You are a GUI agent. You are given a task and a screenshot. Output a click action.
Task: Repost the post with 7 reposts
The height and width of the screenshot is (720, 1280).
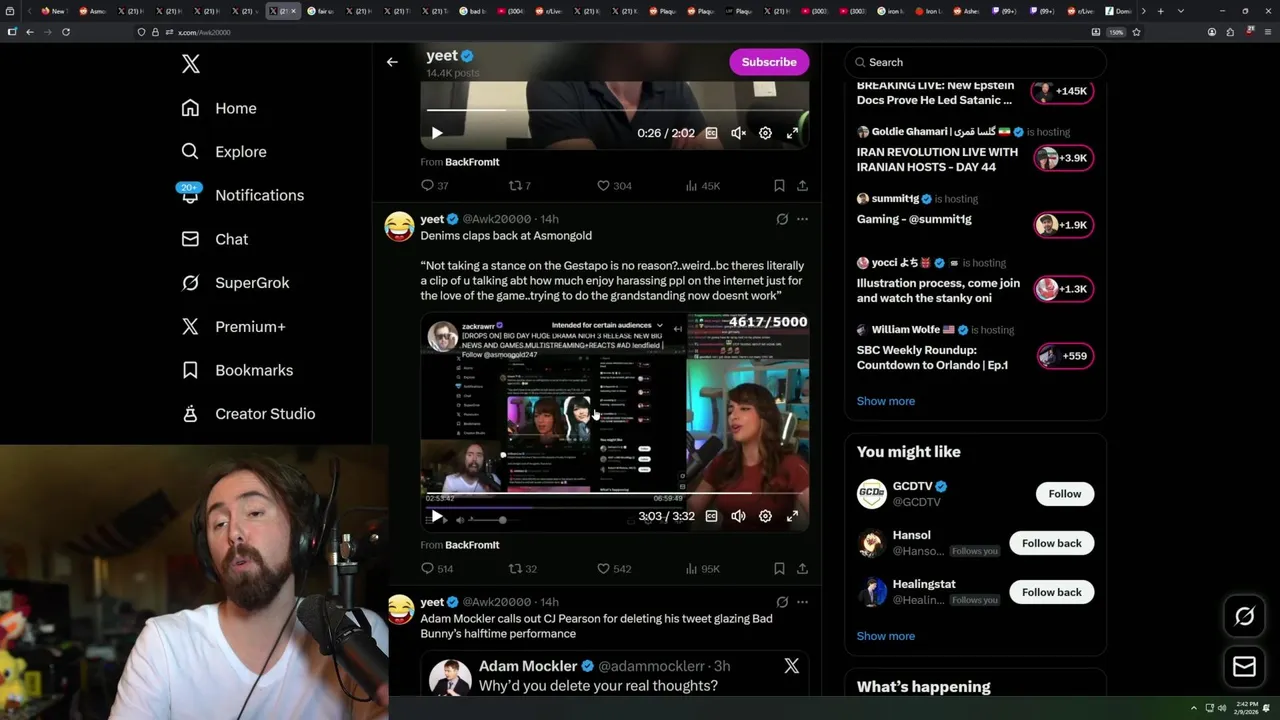(x=520, y=186)
